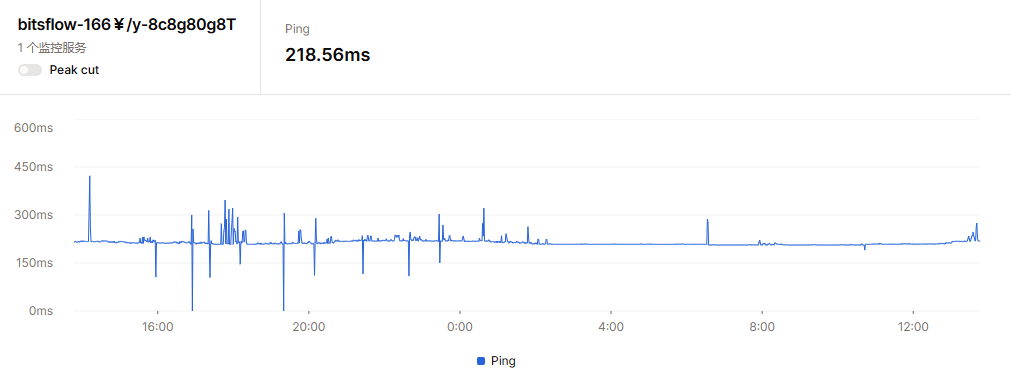This screenshot has height=376, width=1011.
Task: Click the 12:00 time axis label
Action: (x=913, y=327)
